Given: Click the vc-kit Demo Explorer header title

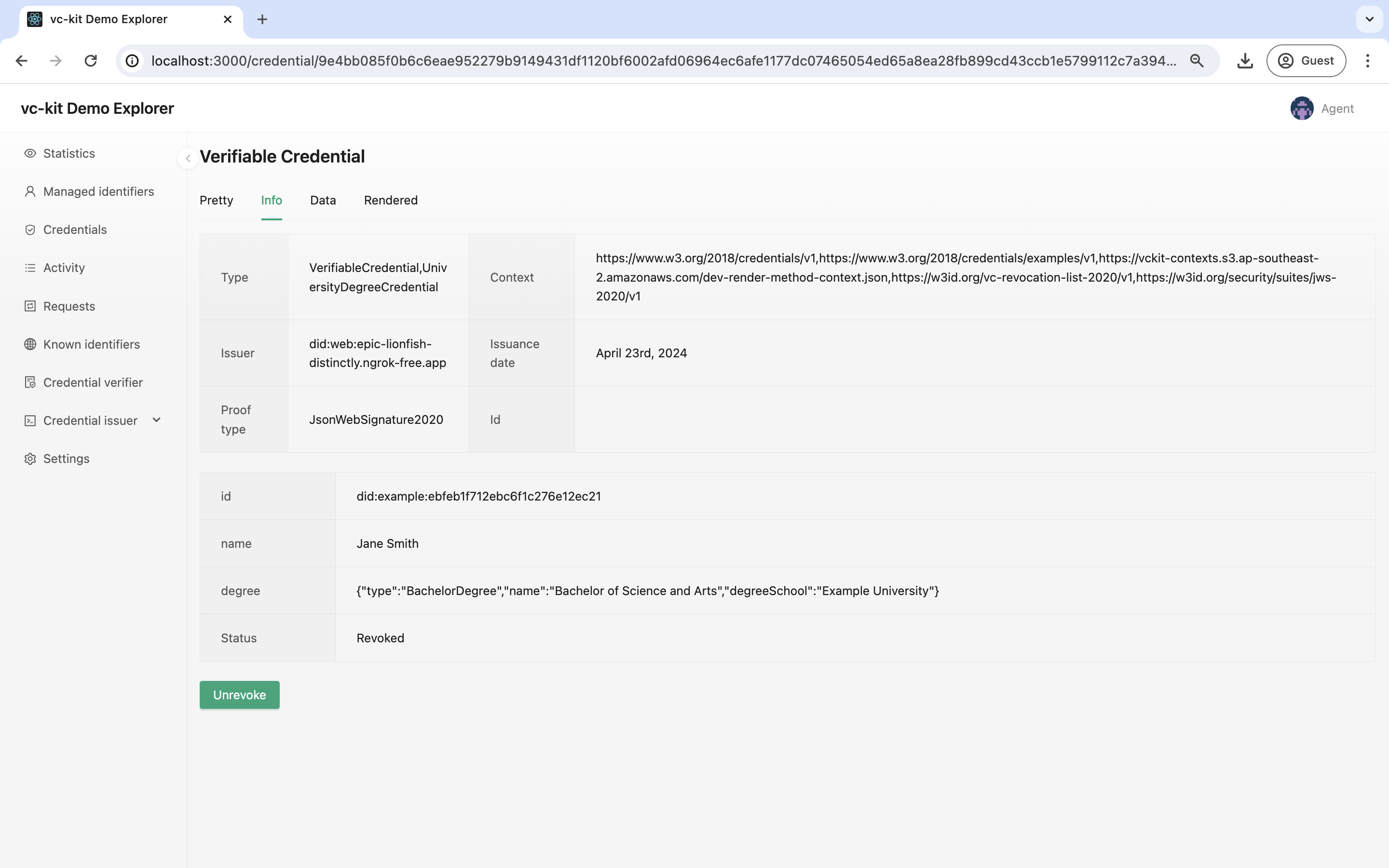Looking at the screenshot, I should coord(97,108).
